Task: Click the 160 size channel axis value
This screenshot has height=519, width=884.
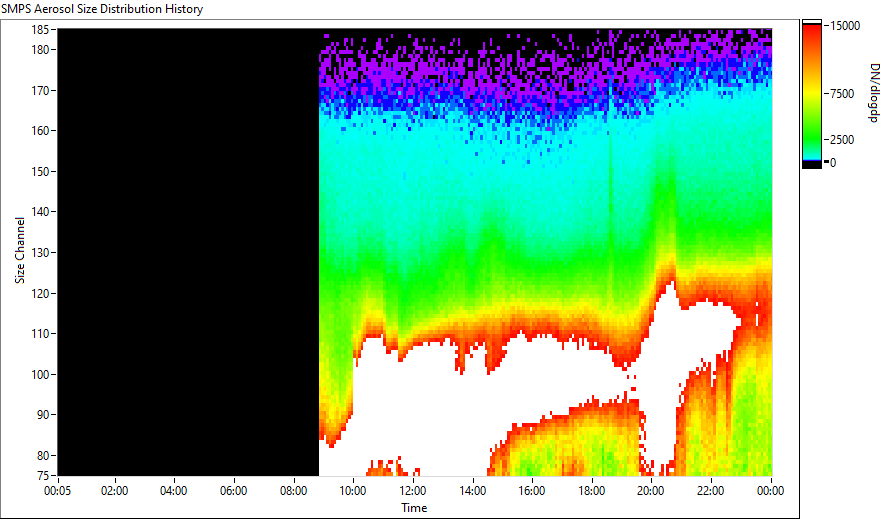Action: pyautogui.click(x=40, y=131)
